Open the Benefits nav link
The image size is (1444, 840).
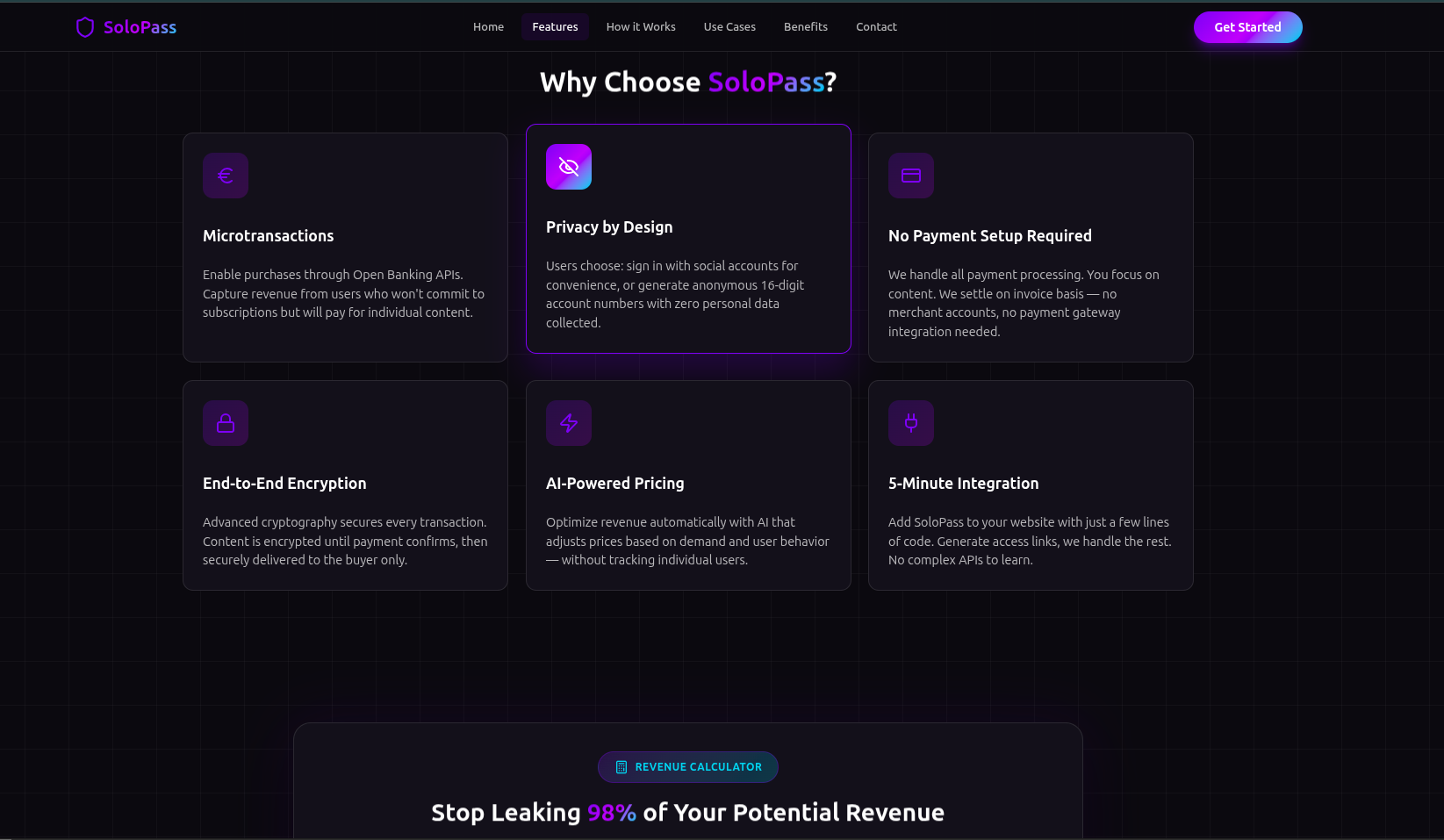[x=806, y=27]
